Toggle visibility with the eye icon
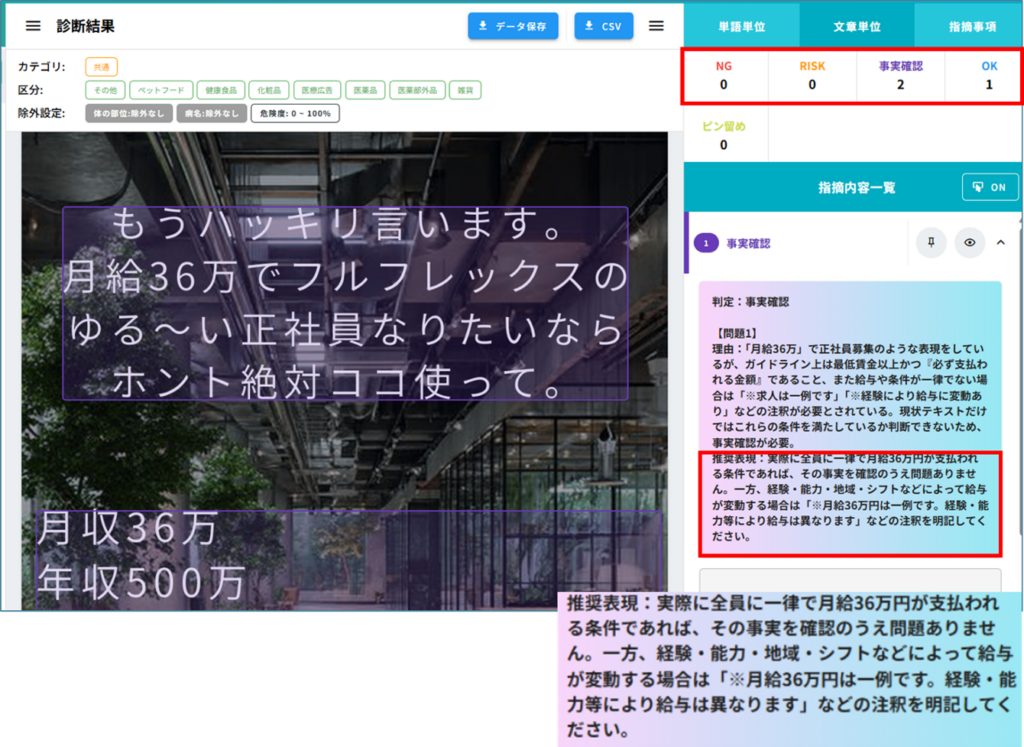 (969, 243)
